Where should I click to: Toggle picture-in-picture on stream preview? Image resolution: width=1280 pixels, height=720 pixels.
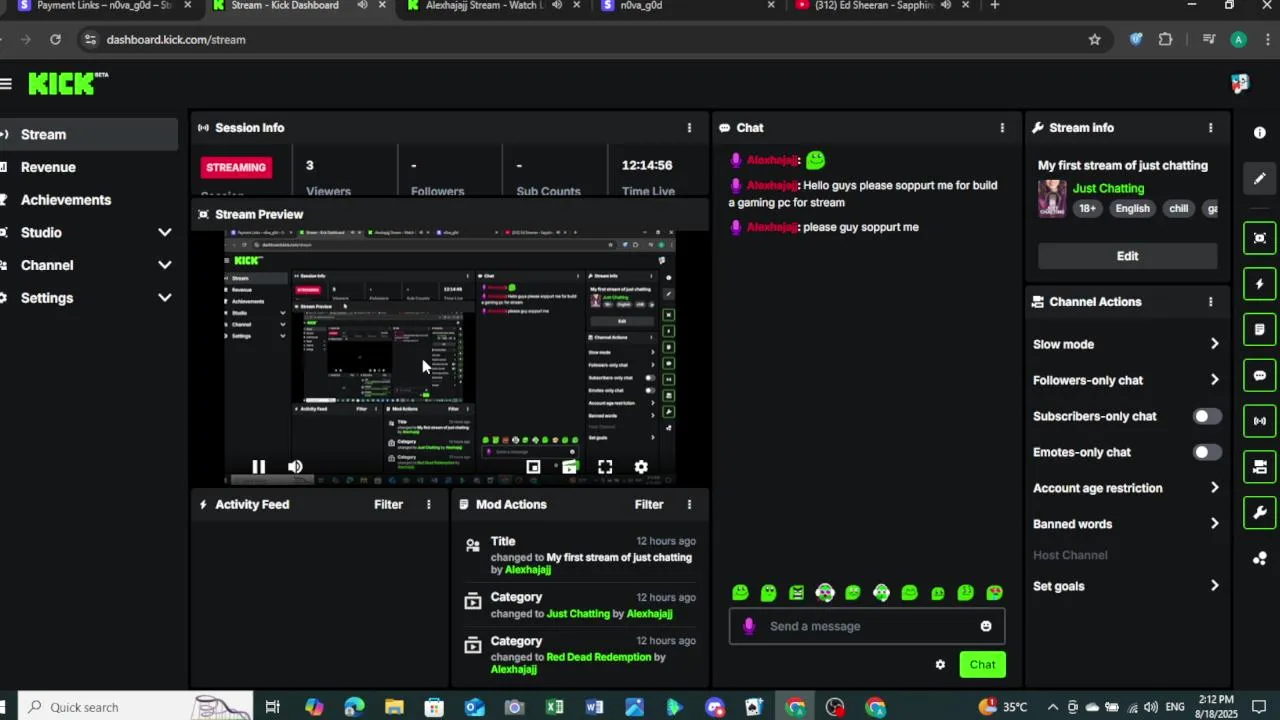tap(533, 467)
